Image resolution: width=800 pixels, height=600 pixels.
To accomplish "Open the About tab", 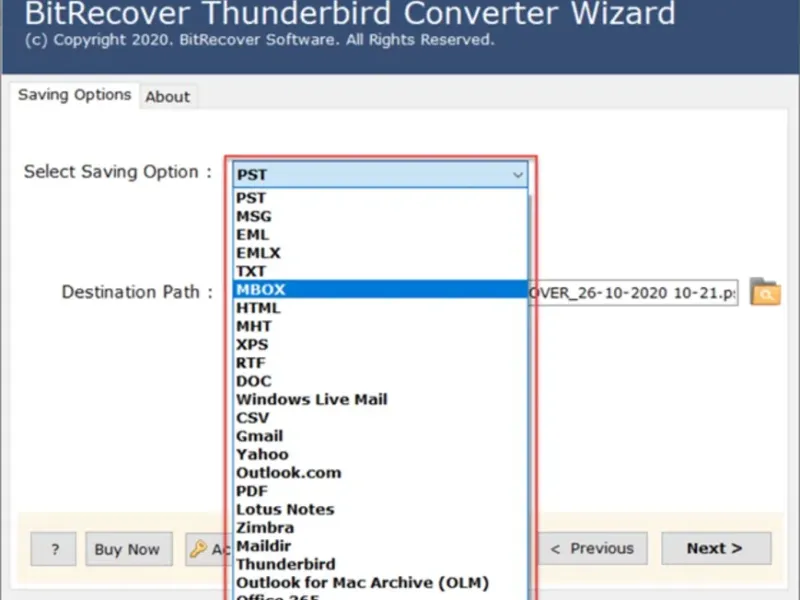I will click(x=167, y=96).
